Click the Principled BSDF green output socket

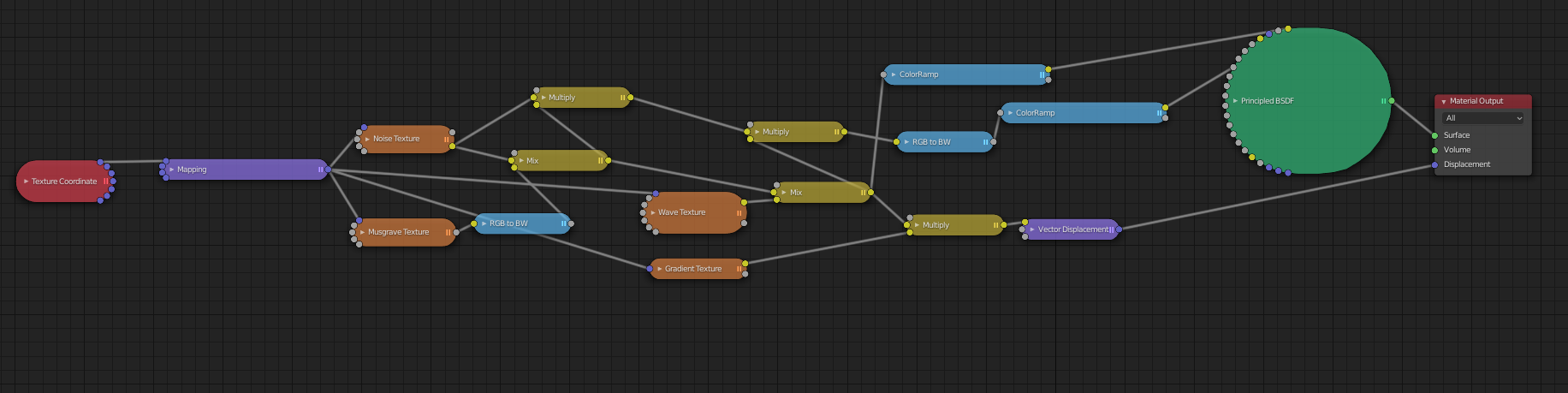1392,101
